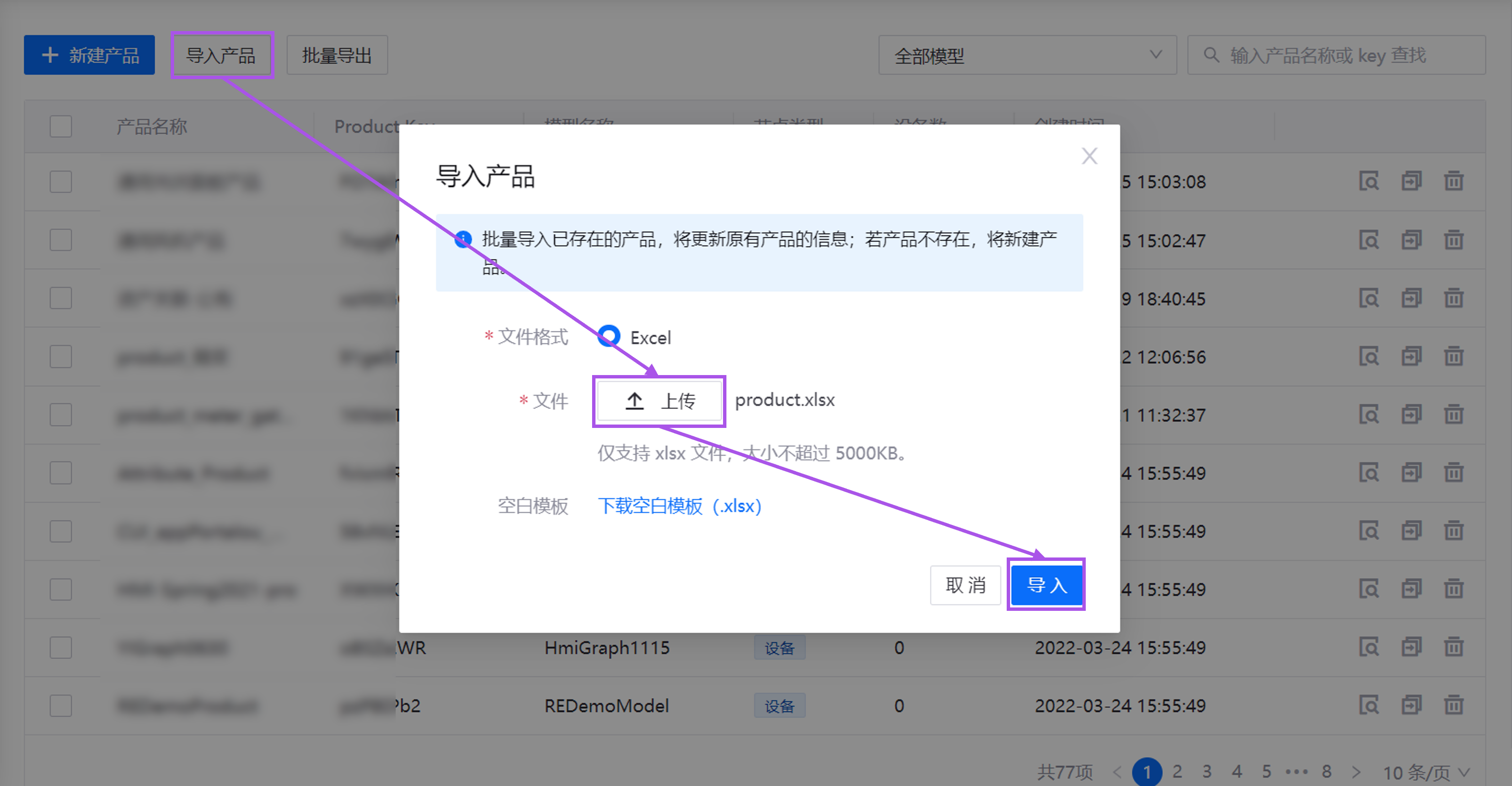This screenshot has width=1512, height=786.
Task: Click the 新建产品 button
Action: pyautogui.click(x=89, y=55)
